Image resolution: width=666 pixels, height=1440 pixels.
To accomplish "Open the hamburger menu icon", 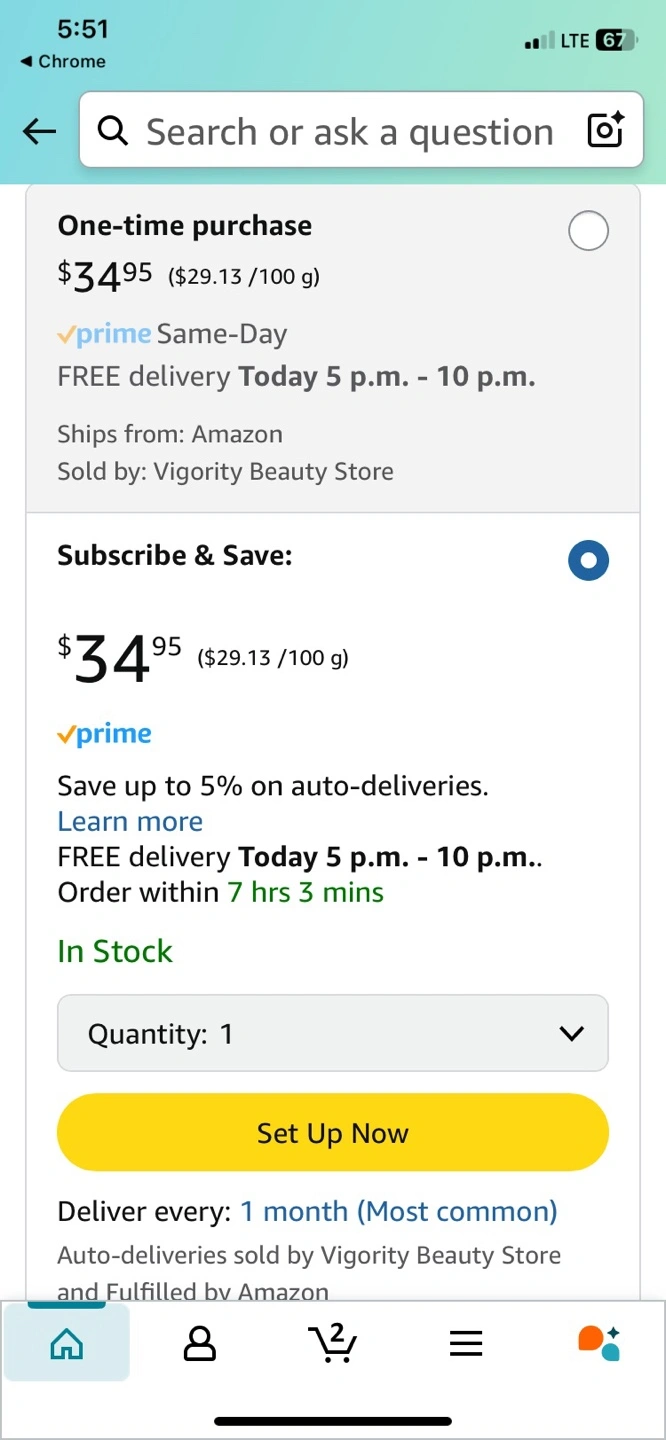I will click(466, 1343).
